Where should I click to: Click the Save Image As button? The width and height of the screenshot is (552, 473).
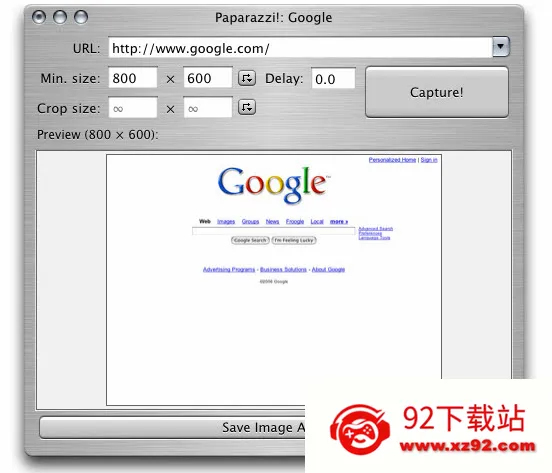tap(172, 428)
